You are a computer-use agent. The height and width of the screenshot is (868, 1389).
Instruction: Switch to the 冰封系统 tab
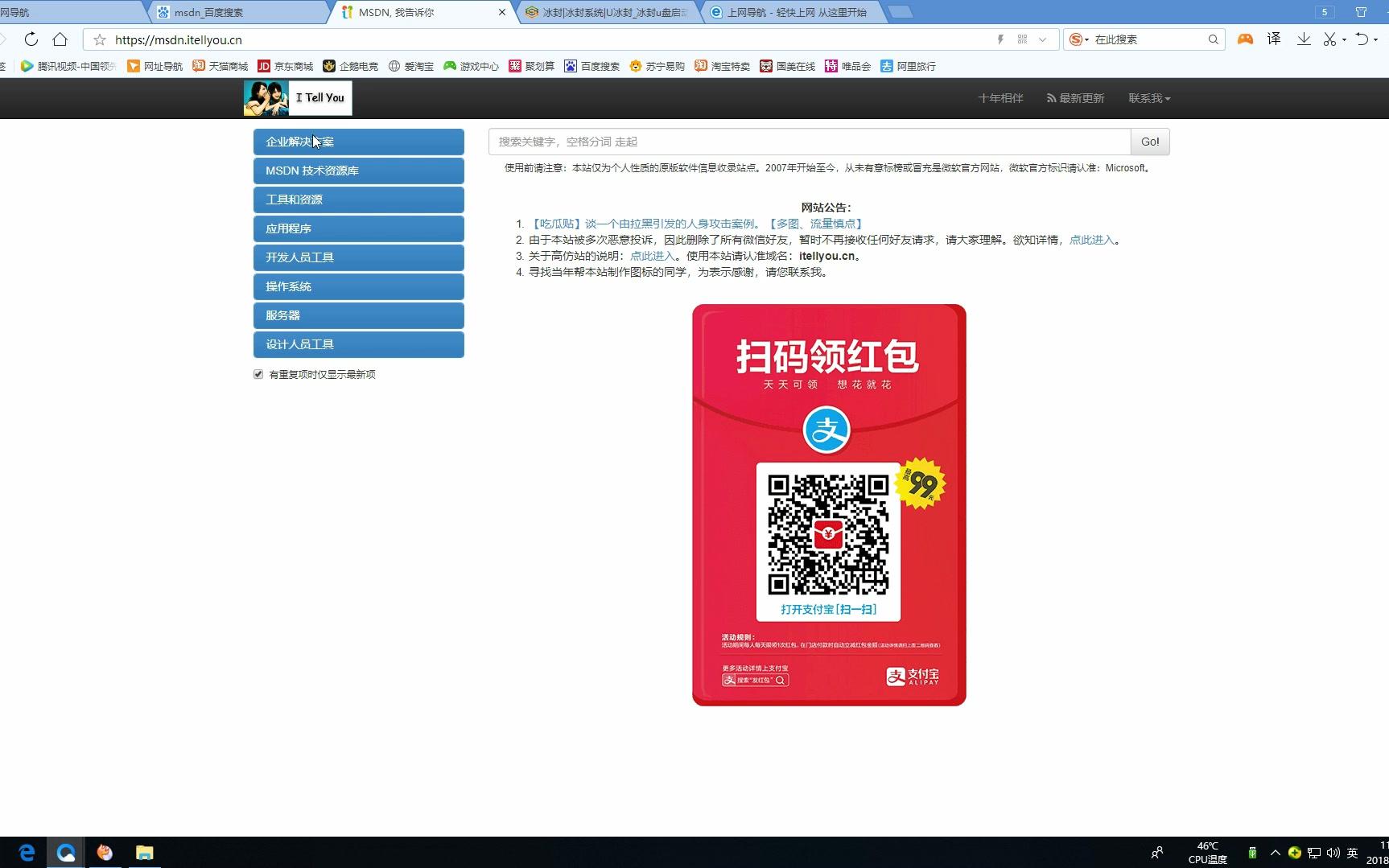point(610,12)
